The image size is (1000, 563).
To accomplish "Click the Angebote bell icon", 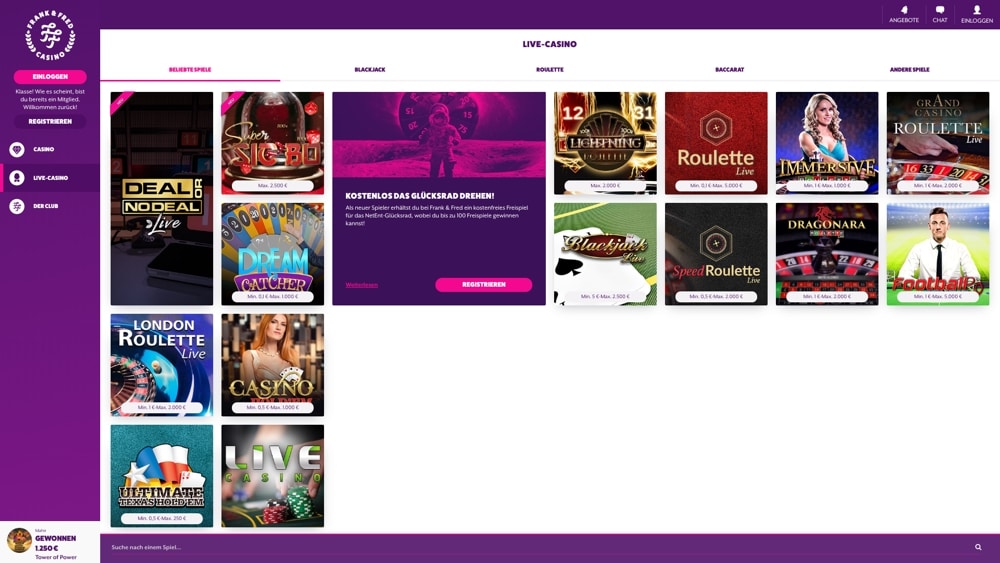I will pos(904,10).
